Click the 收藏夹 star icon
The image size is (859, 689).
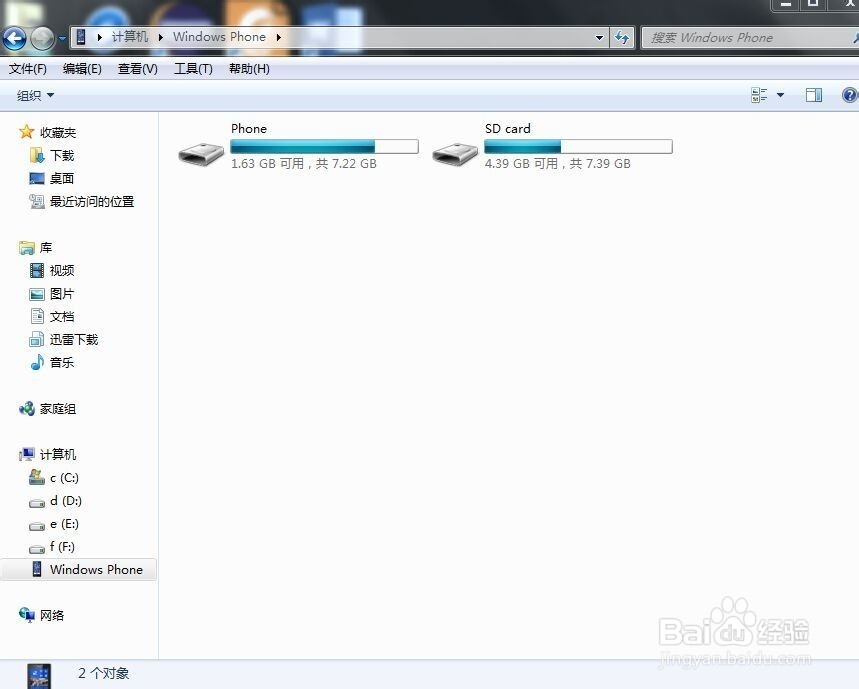point(26,131)
